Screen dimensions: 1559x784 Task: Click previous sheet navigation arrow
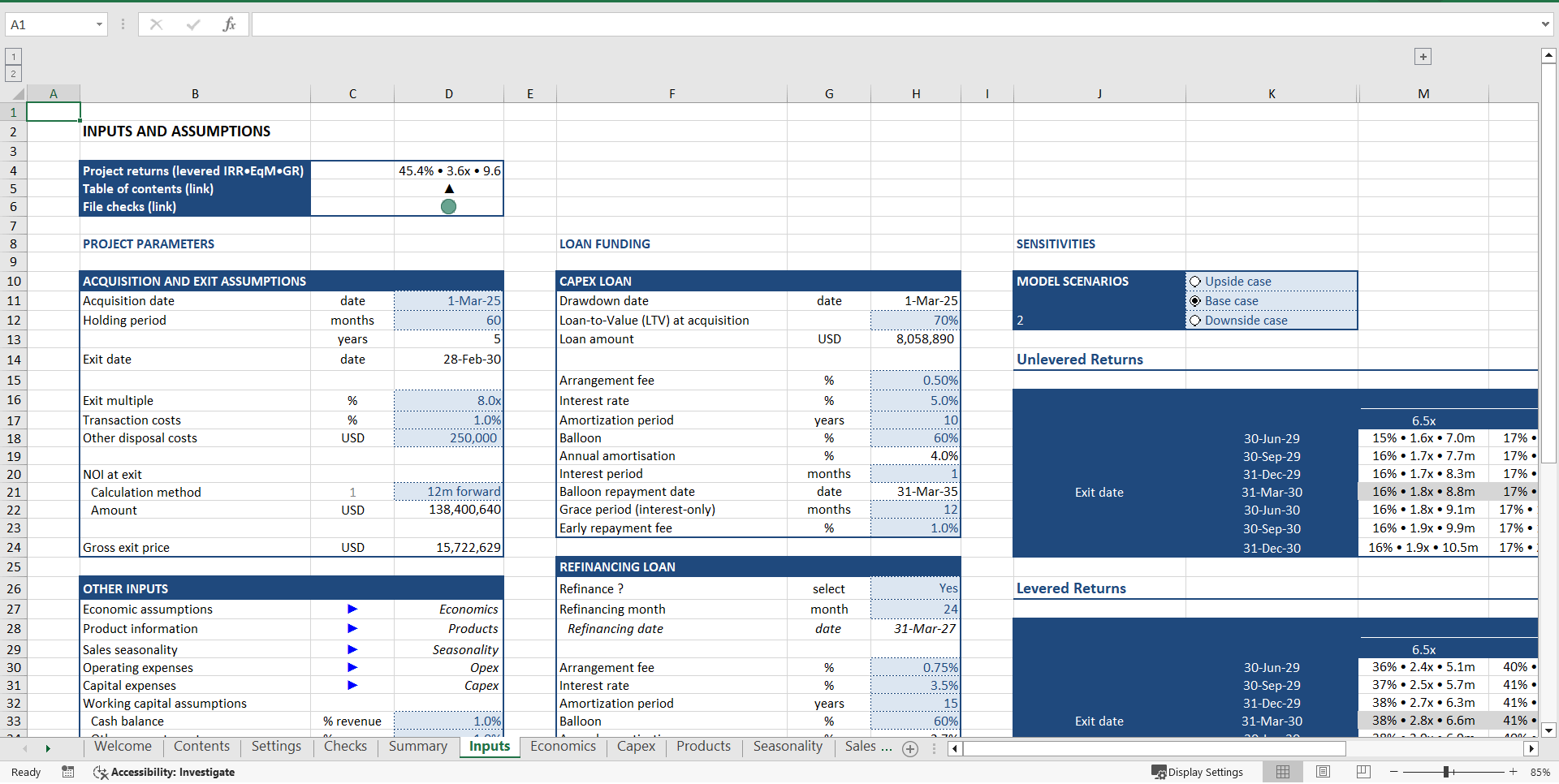25,748
